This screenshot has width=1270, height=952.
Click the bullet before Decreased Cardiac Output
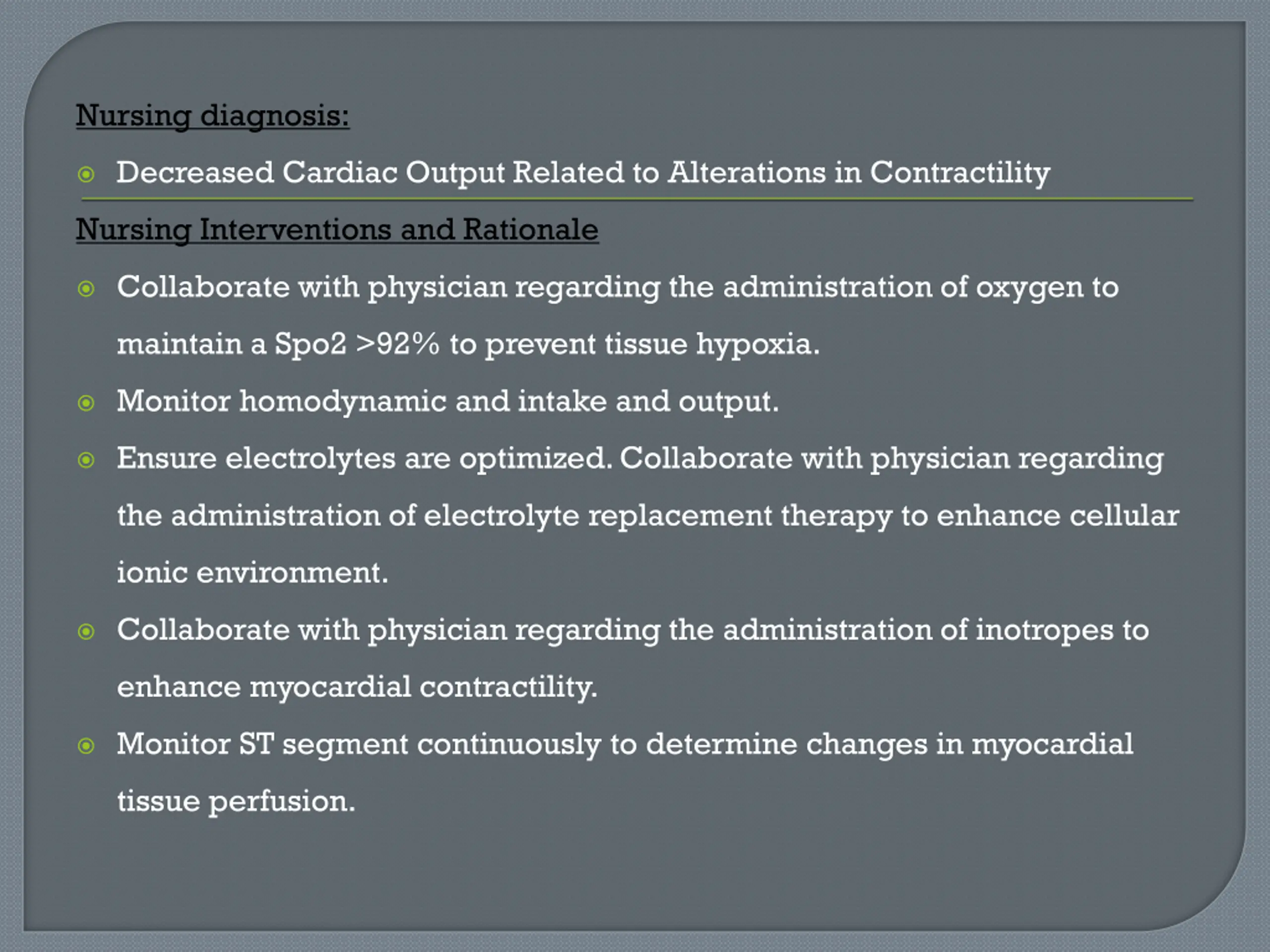pos(86,174)
